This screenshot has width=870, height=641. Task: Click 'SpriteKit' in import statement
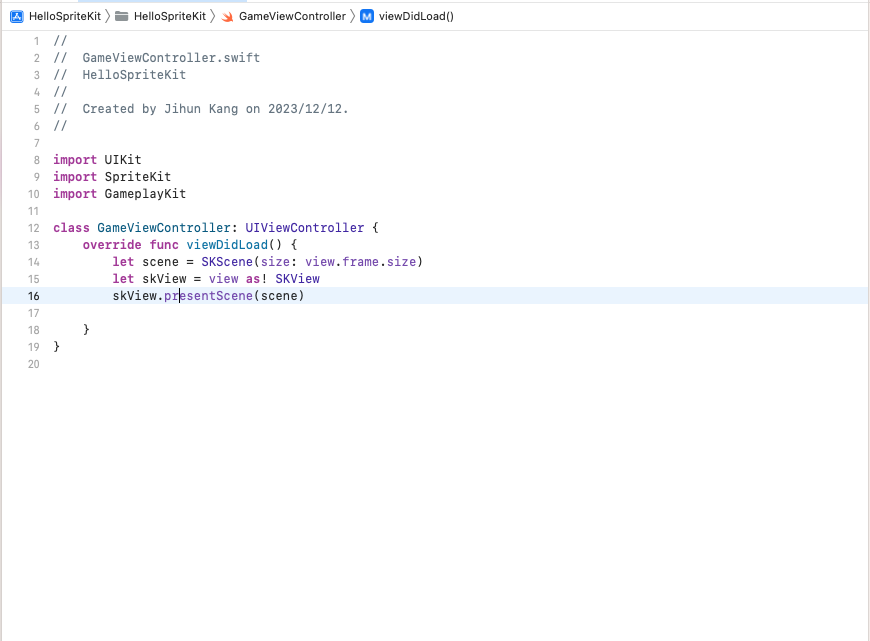tap(138, 177)
